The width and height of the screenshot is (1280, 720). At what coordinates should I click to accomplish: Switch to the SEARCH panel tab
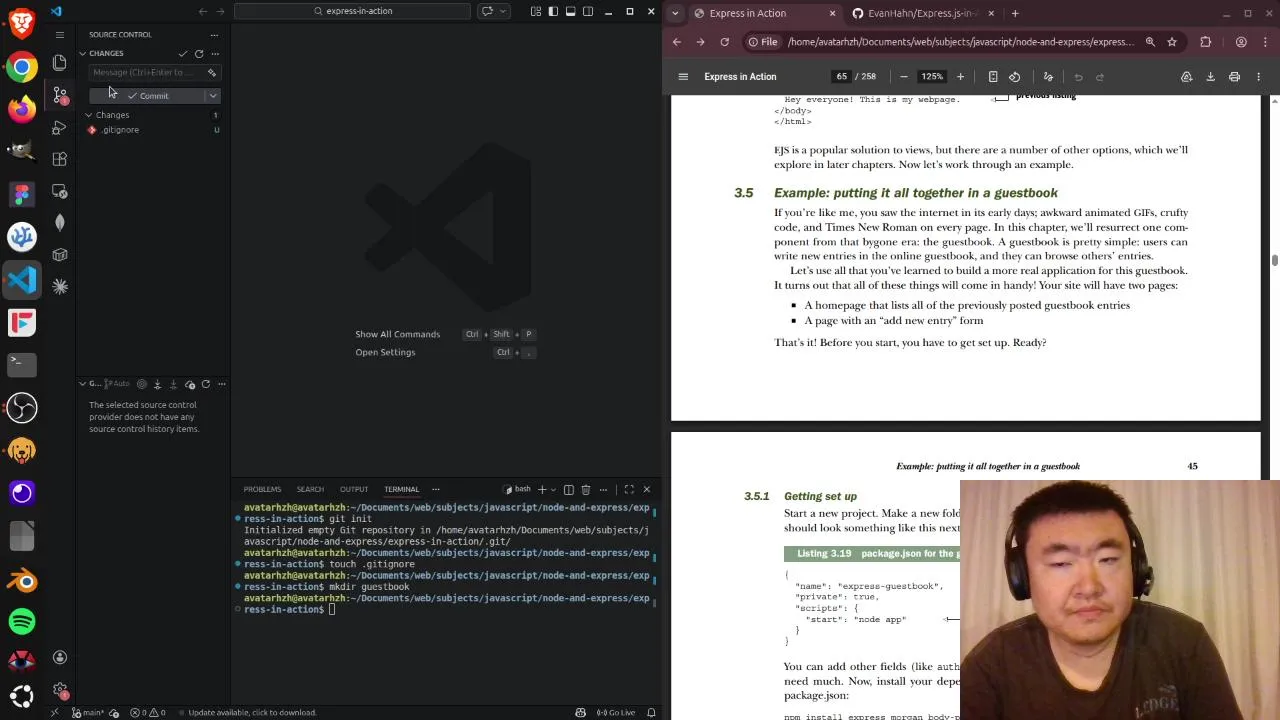coord(310,489)
